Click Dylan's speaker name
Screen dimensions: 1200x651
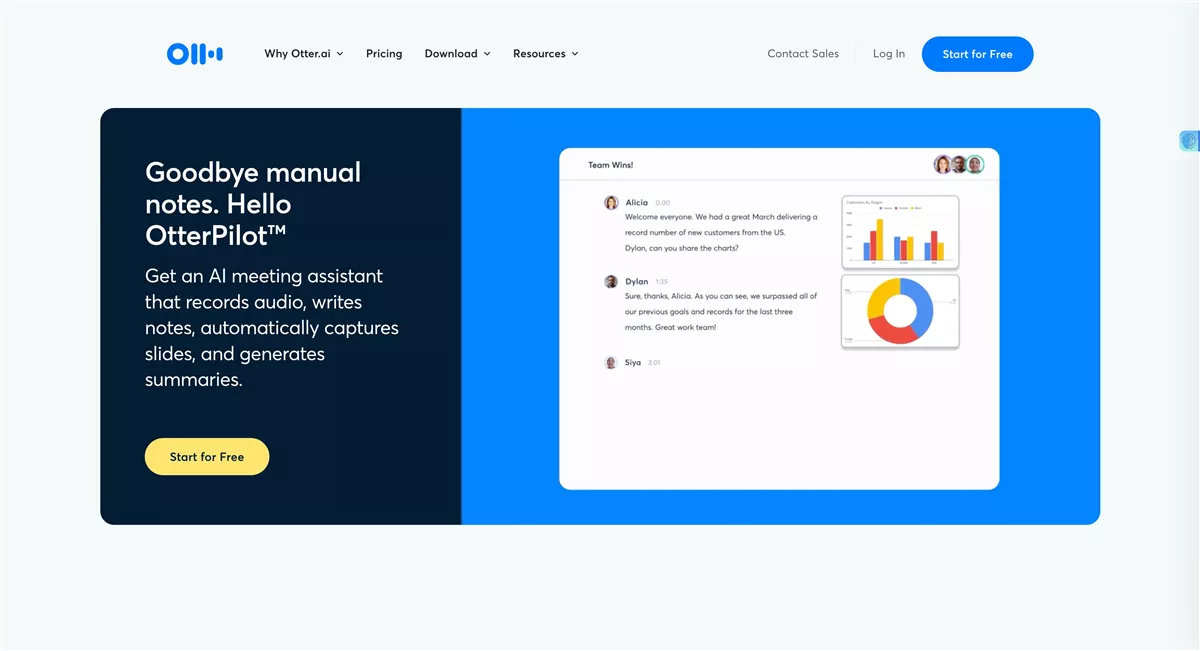[x=637, y=282]
